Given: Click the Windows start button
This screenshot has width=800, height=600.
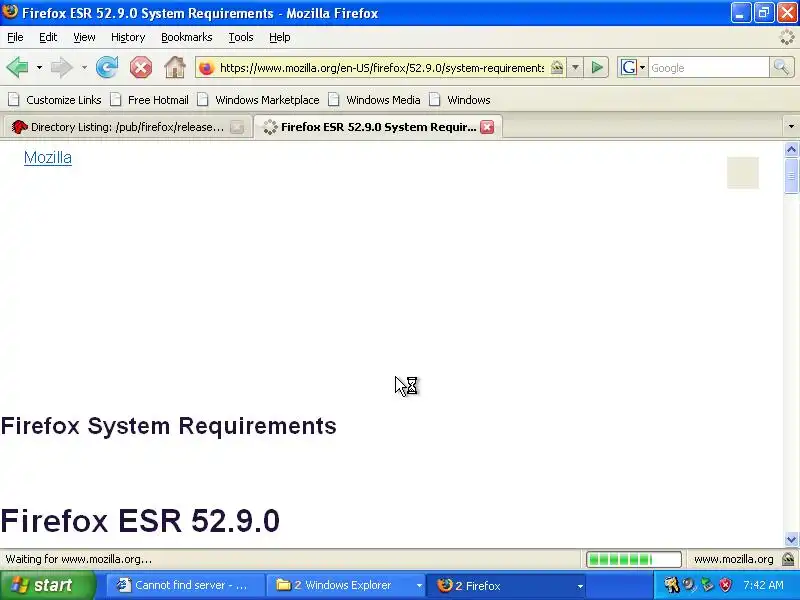Looking at the screenshot, I should point(47,585).
